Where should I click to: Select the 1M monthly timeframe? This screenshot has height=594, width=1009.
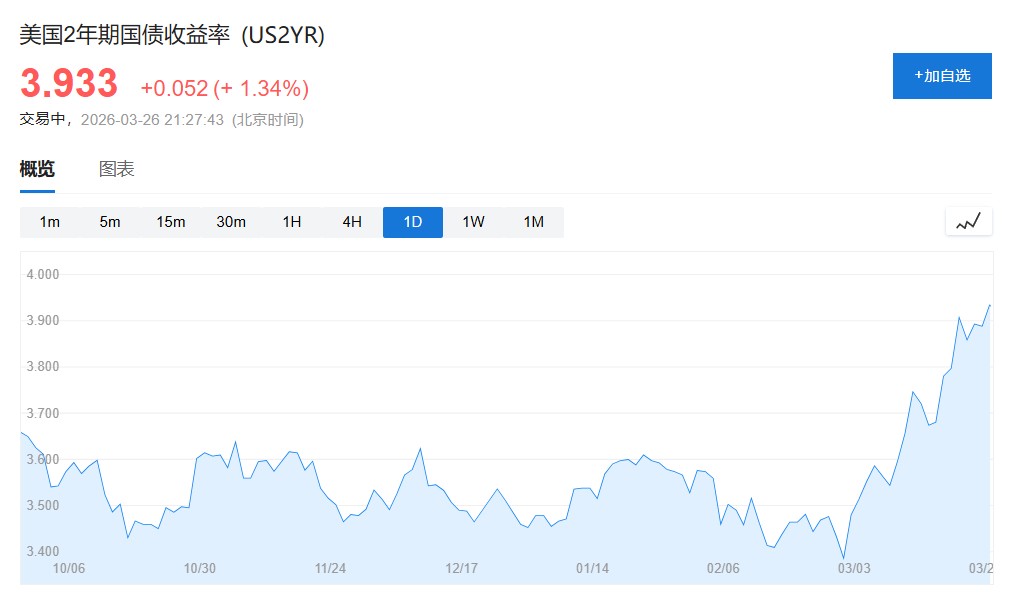click(534, 222)
